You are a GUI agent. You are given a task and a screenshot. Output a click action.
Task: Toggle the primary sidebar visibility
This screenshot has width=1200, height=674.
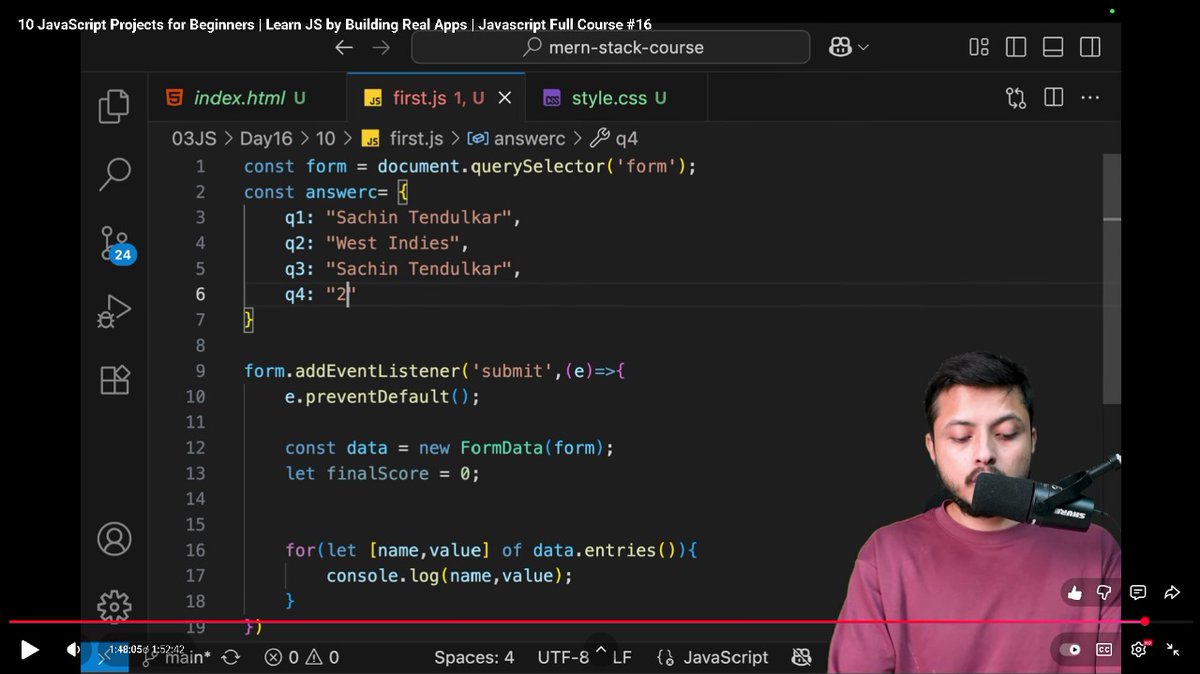[x=1015, y=46]
